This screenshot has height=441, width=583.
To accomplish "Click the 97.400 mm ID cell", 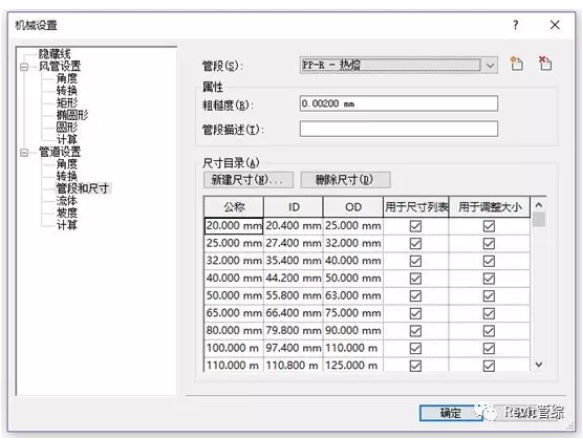I will click(x=293, y=348).
